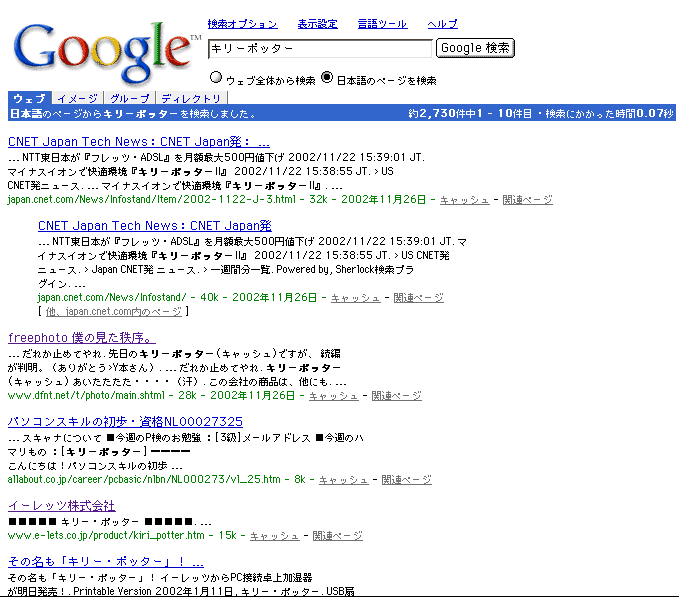Open first 'CNET Japan Tech News' result
The height and width of the screenshot is (597, 679).
click(x=138, y=142)
